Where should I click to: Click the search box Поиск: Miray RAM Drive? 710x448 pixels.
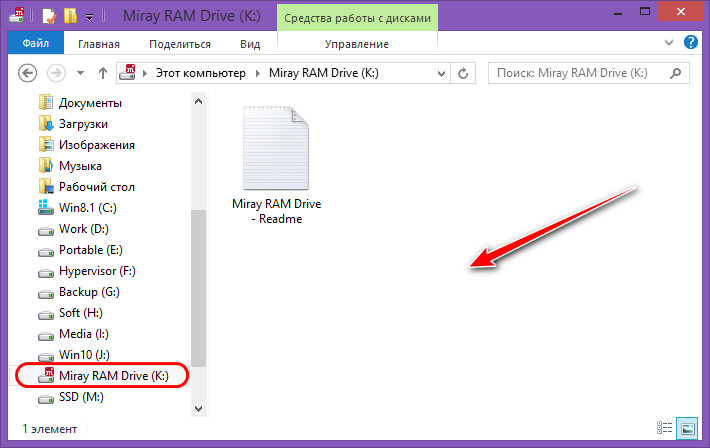(585, 73)
